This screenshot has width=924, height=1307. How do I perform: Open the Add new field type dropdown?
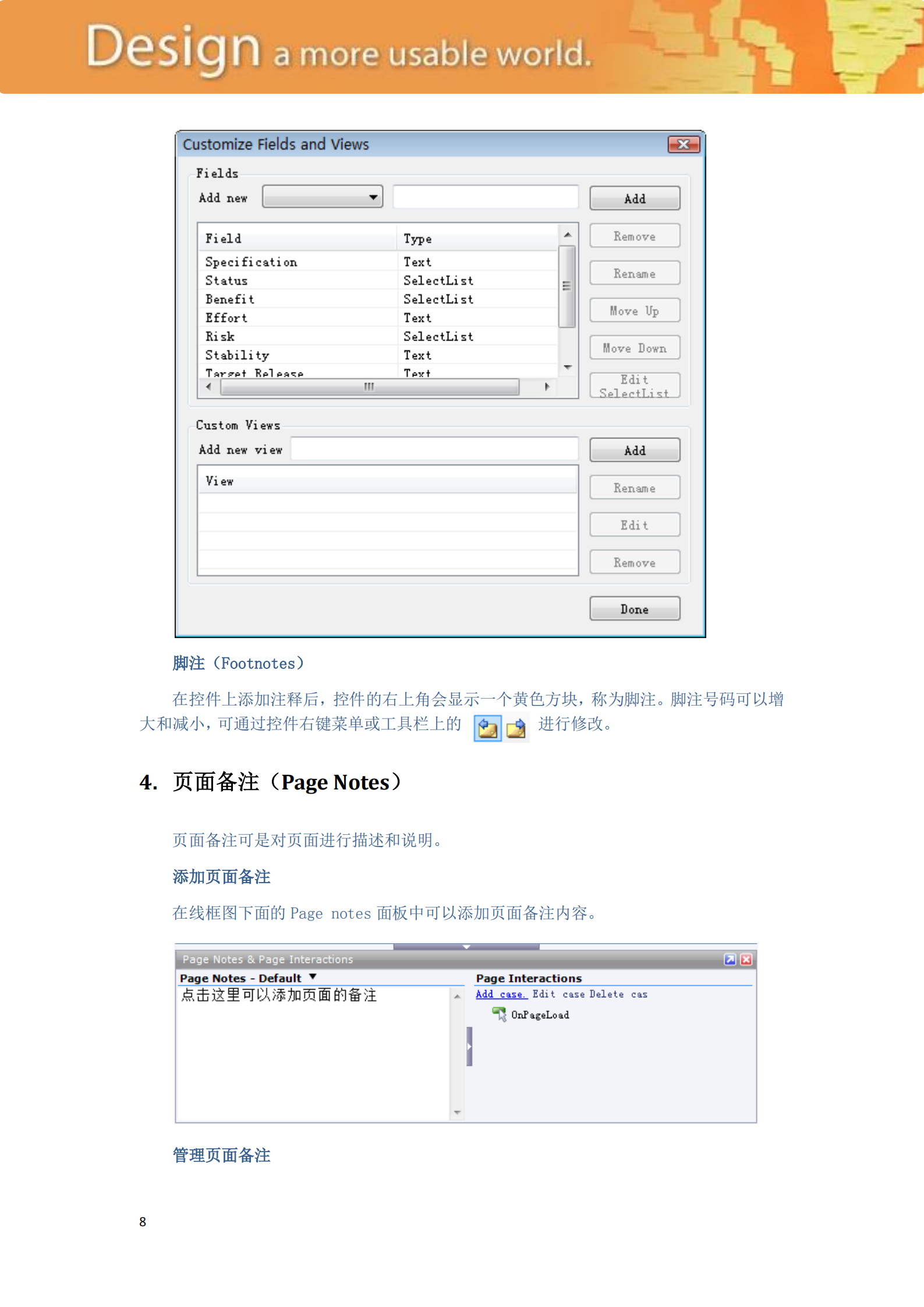pos(322,197)
